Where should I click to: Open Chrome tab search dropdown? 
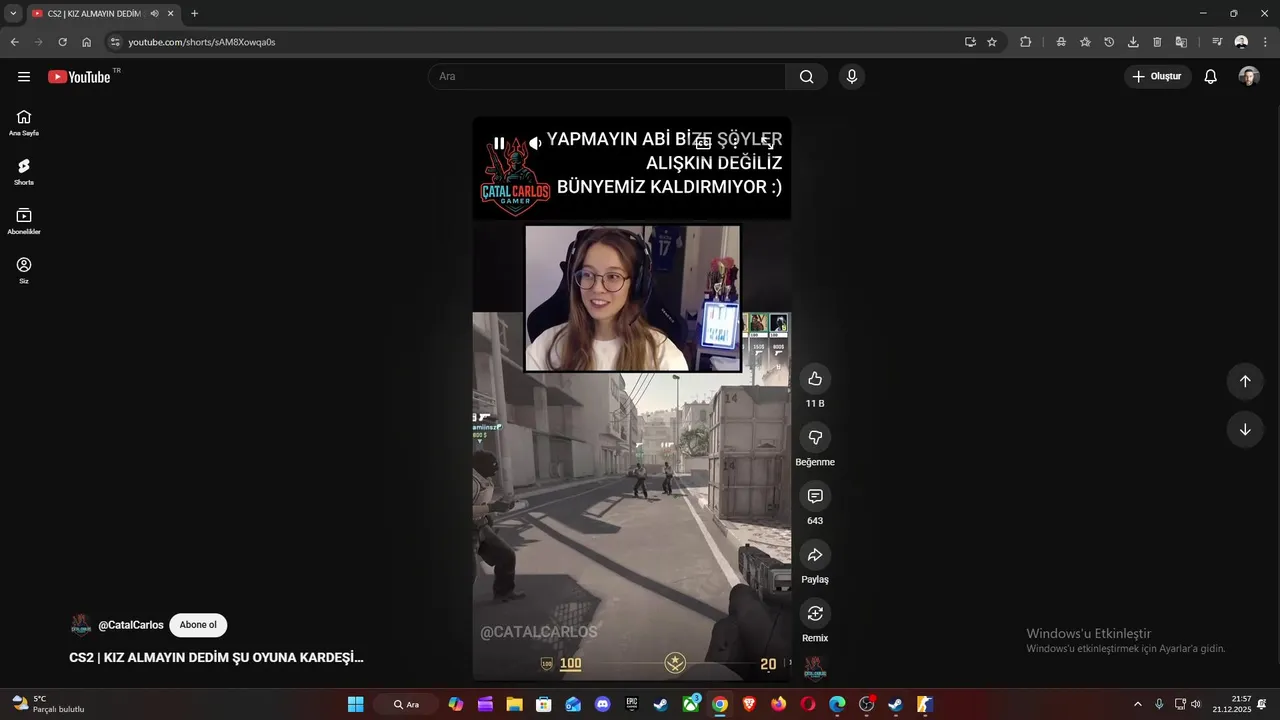pyautogui.click(x=13, y=13)
